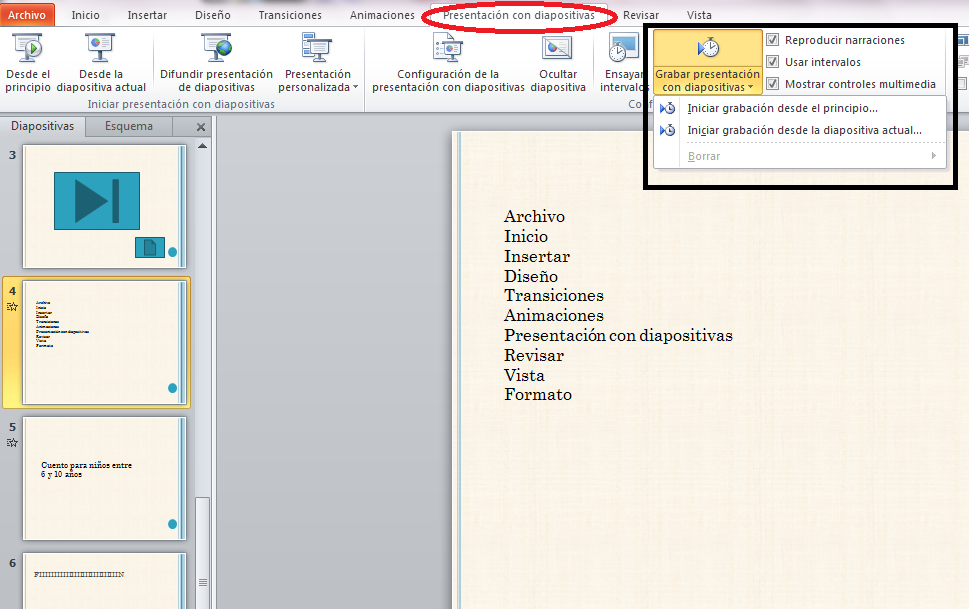
Task: Switch to the Transiciones ribbon tab
Action: (x=290, y=15)
